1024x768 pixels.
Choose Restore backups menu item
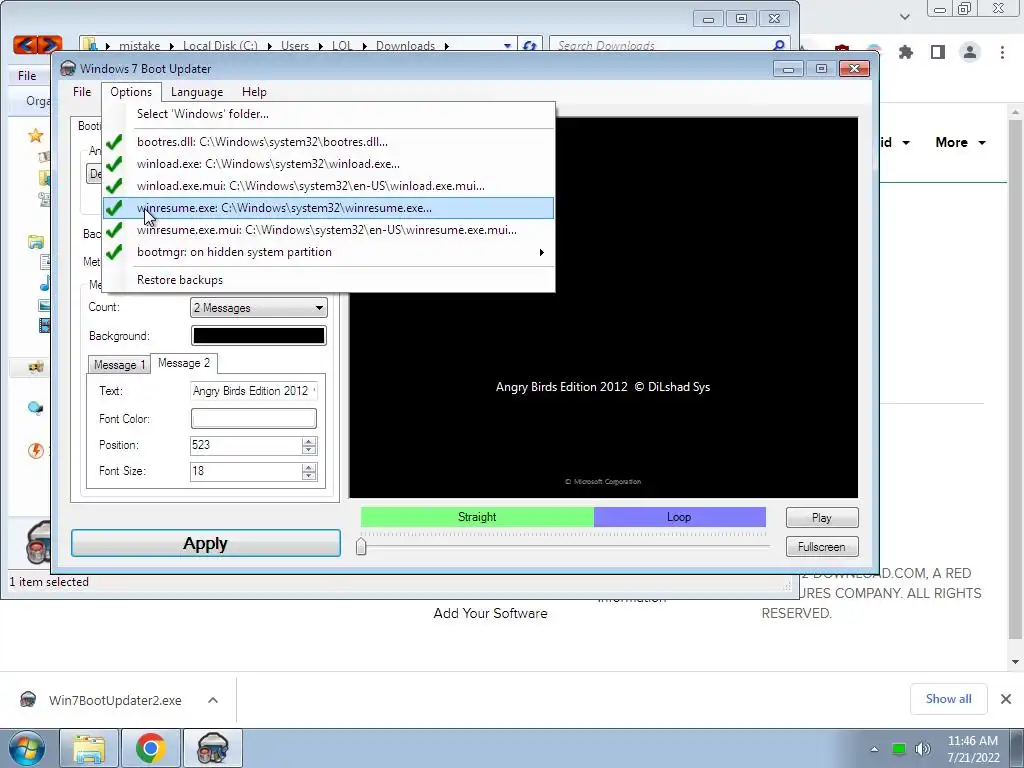(329, 280)
